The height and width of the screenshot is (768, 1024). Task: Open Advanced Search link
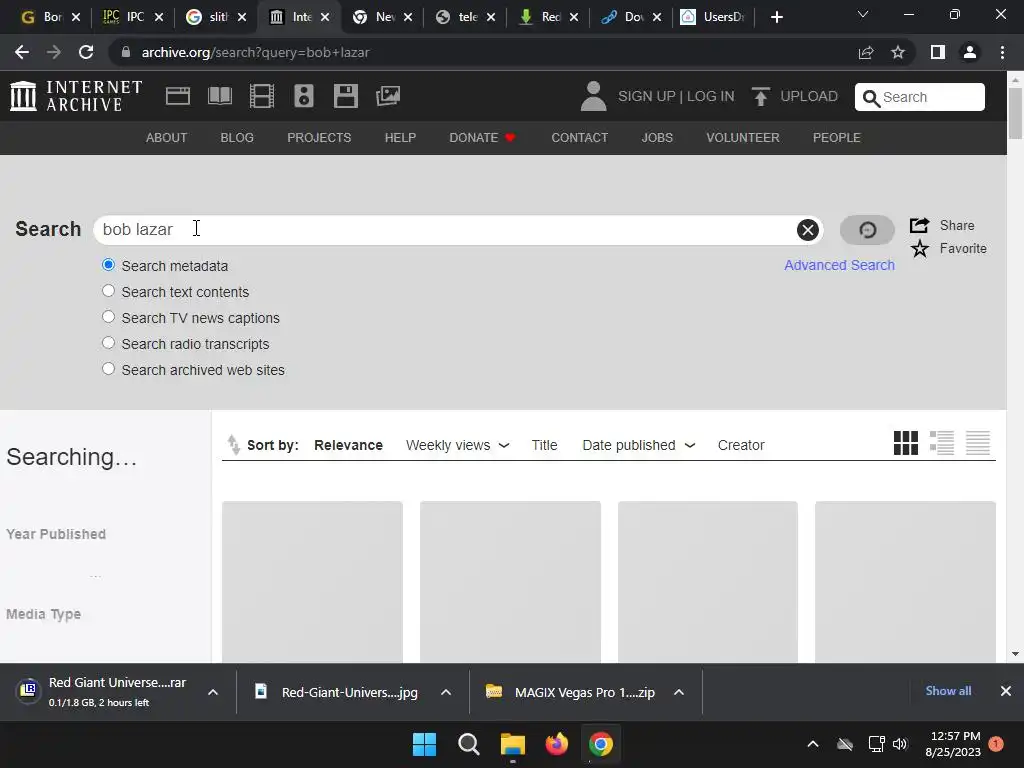coord(839,265)
